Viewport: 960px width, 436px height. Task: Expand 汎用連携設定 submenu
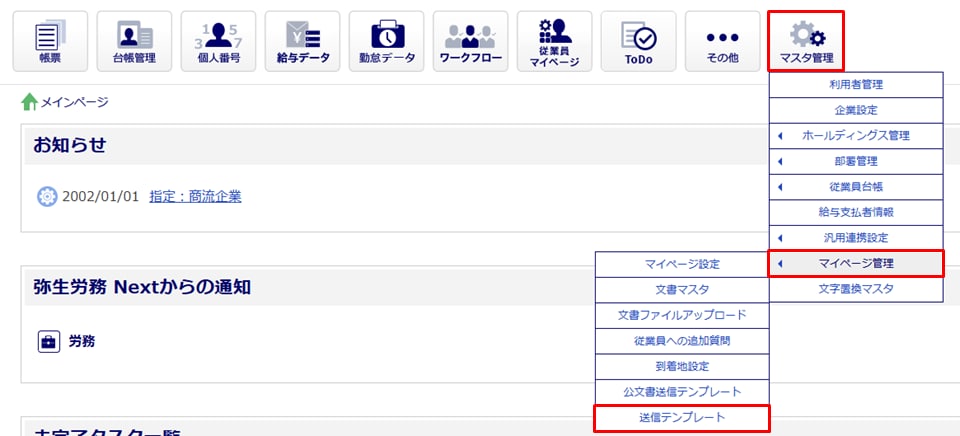tap(856, 238)
